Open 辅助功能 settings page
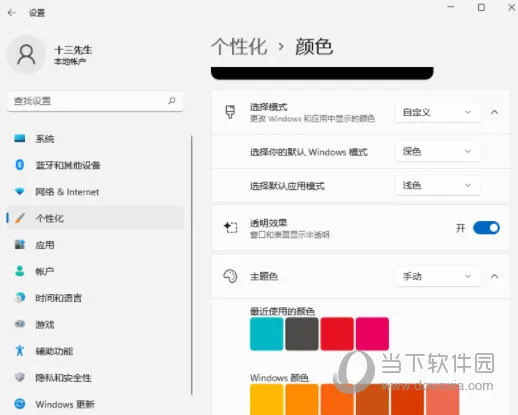Viewport: 518px width, 415px height. point(95,351)
